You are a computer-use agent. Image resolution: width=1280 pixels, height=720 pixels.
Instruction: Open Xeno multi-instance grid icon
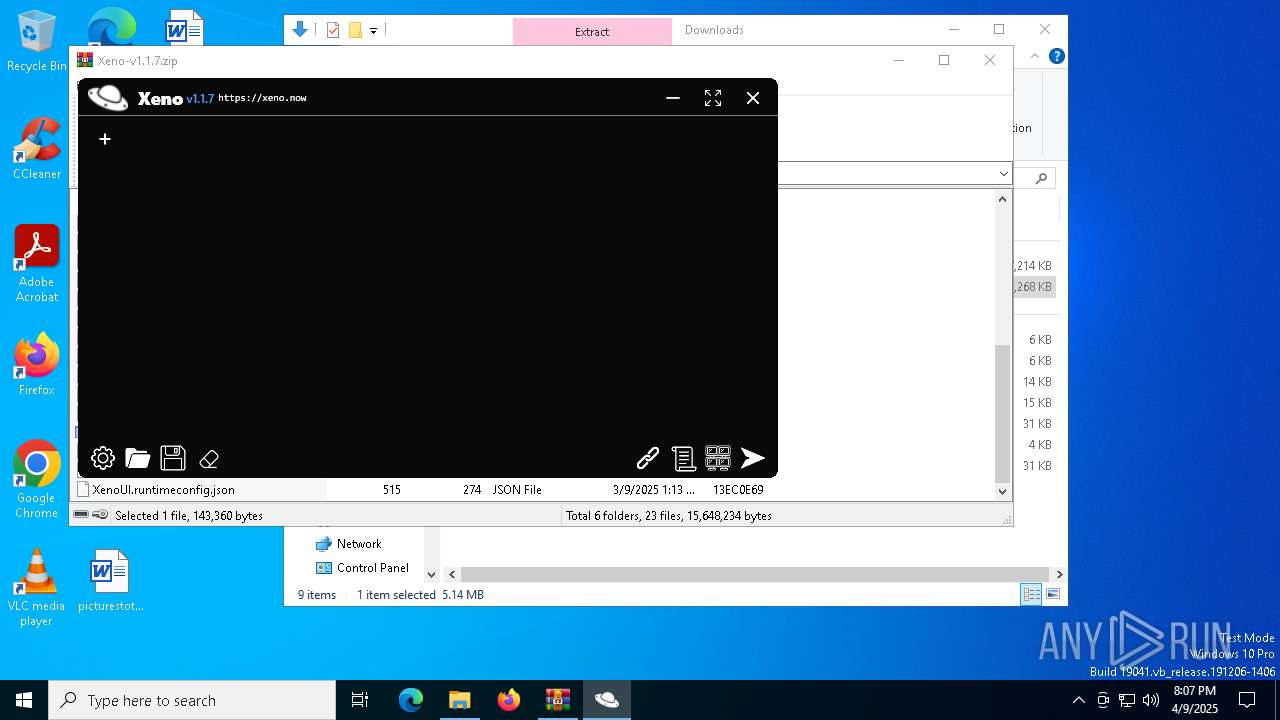coord(718,458)
